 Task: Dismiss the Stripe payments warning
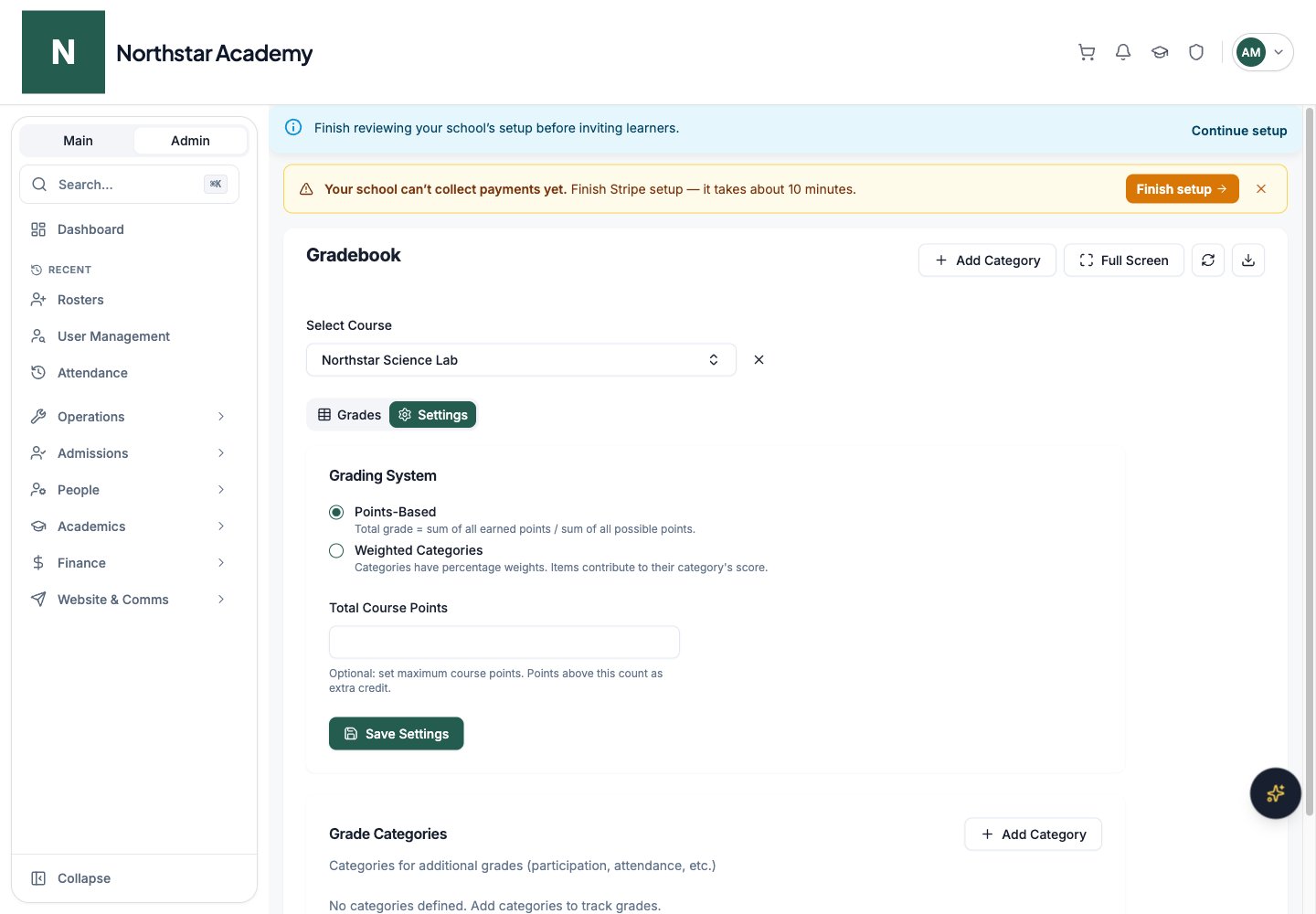click(x=1261, y=189)
